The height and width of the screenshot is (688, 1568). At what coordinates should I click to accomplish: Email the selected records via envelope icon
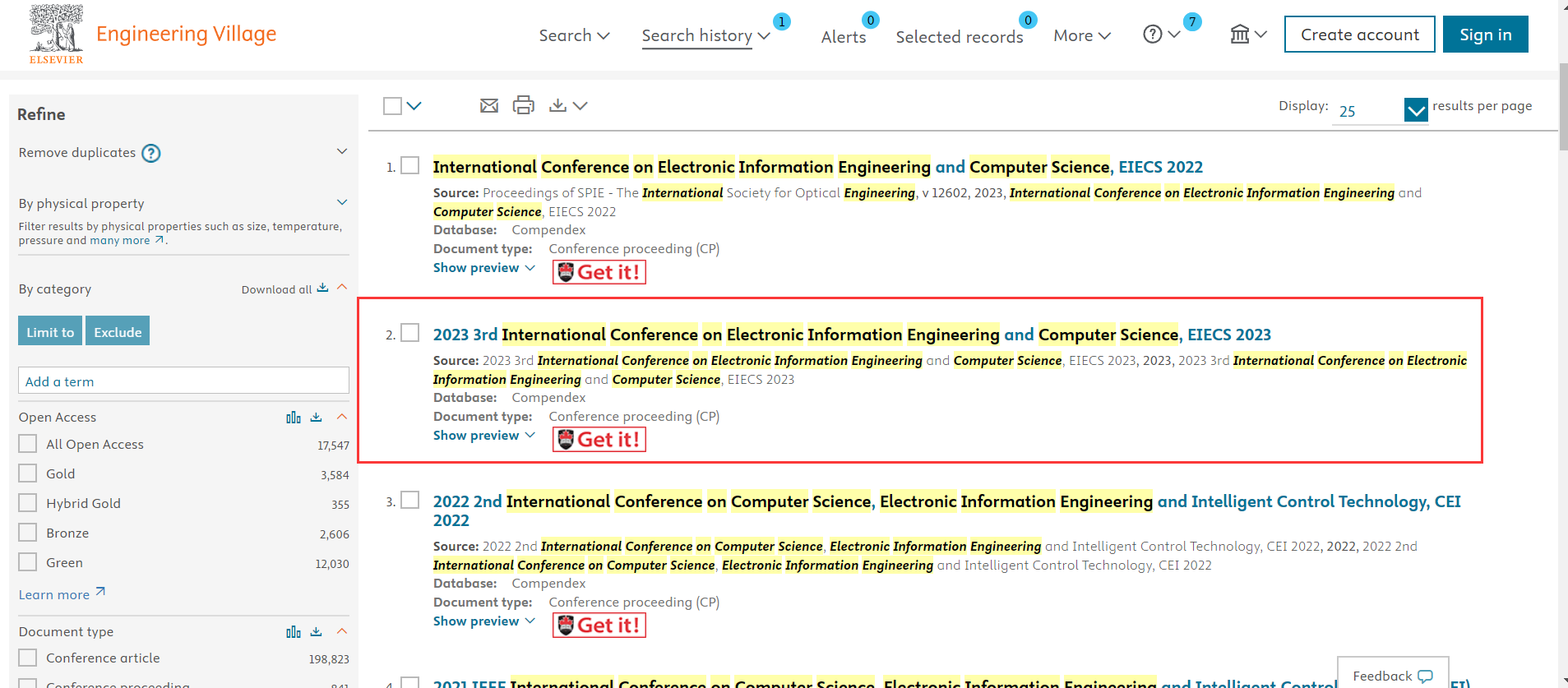(489, 105)
